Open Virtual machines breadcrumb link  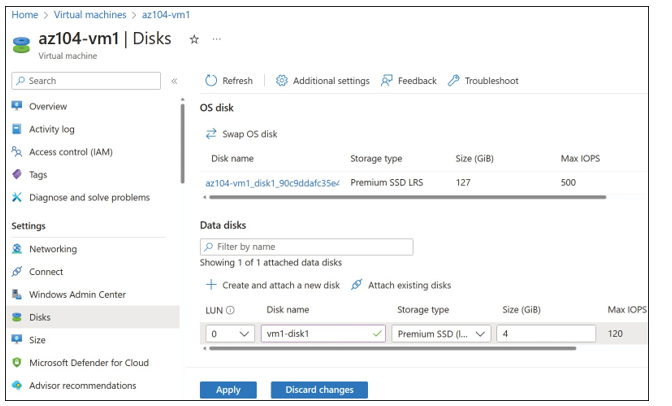click(x=90, y=15)
